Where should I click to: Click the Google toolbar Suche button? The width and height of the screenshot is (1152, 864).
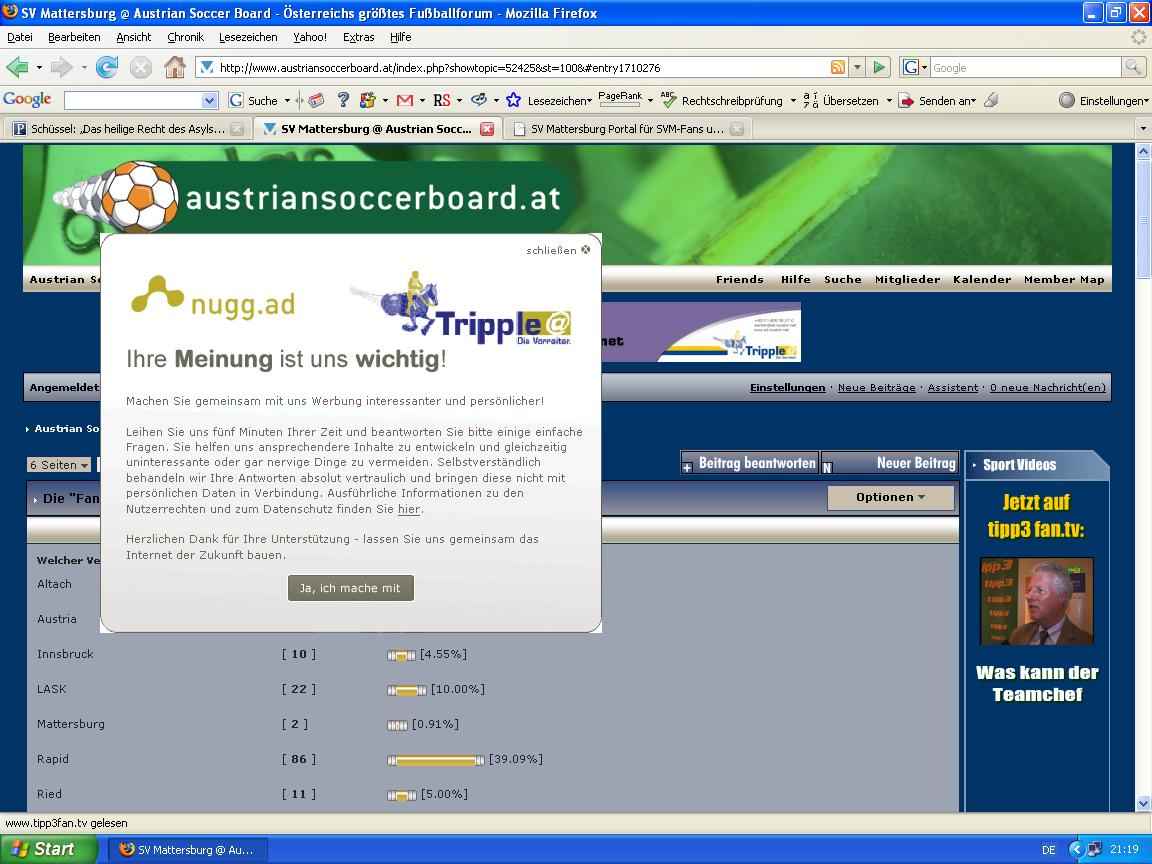pyautogui.click(x=253, y=100)
